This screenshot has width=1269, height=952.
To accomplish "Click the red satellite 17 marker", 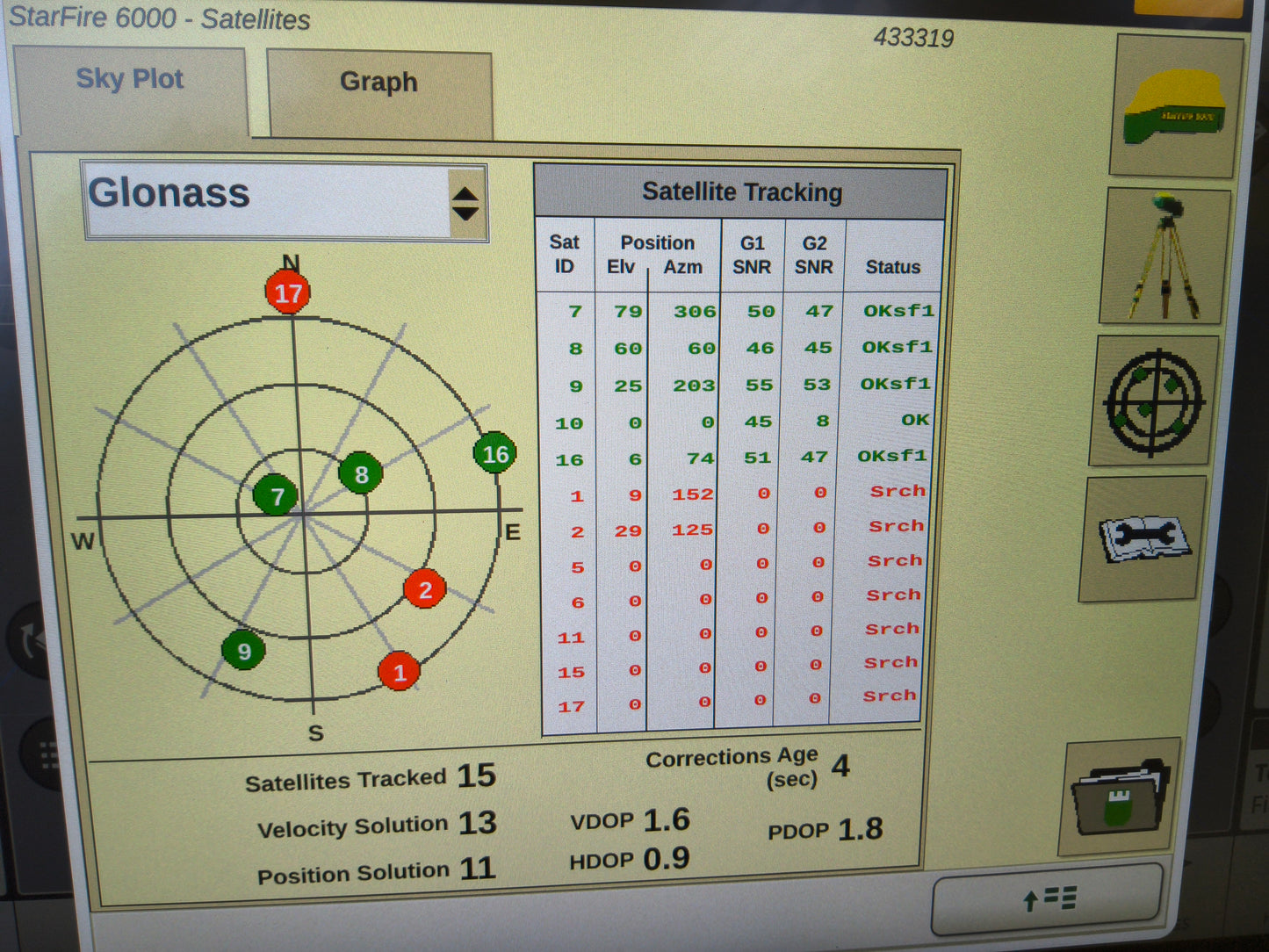I will (288, 293).
